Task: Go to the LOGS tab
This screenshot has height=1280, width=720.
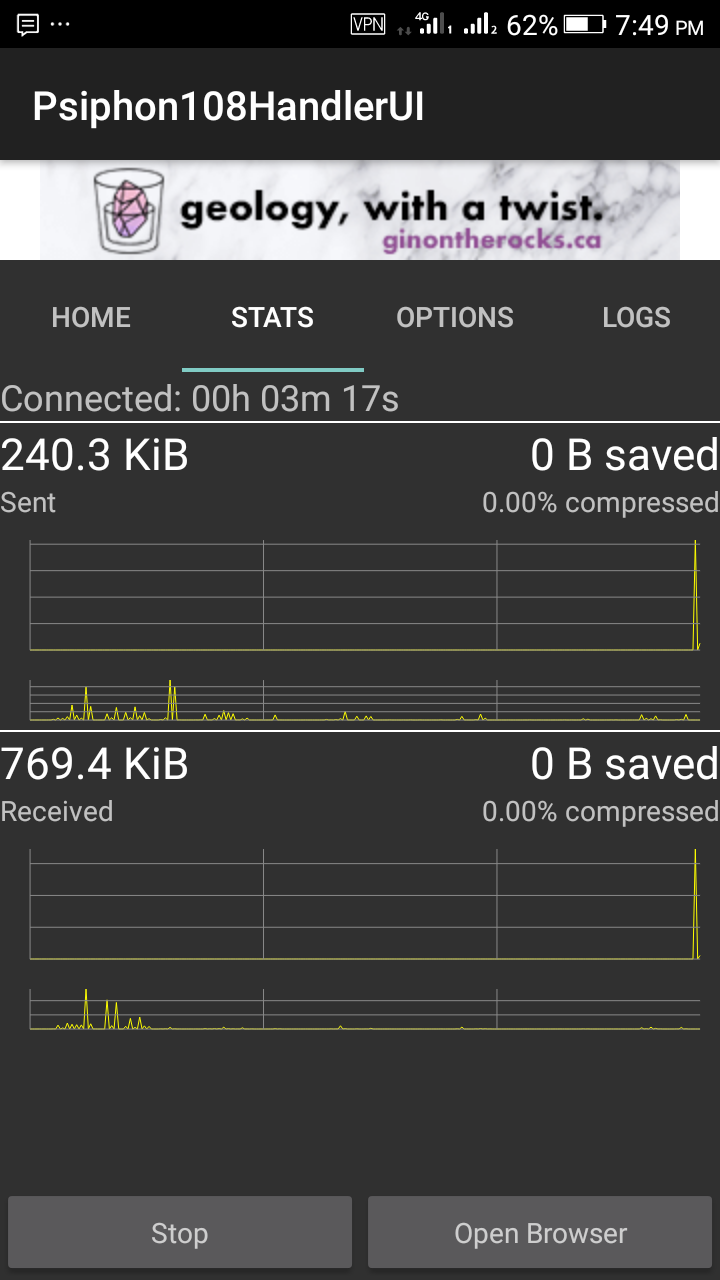Action: (x=636, y=317)
